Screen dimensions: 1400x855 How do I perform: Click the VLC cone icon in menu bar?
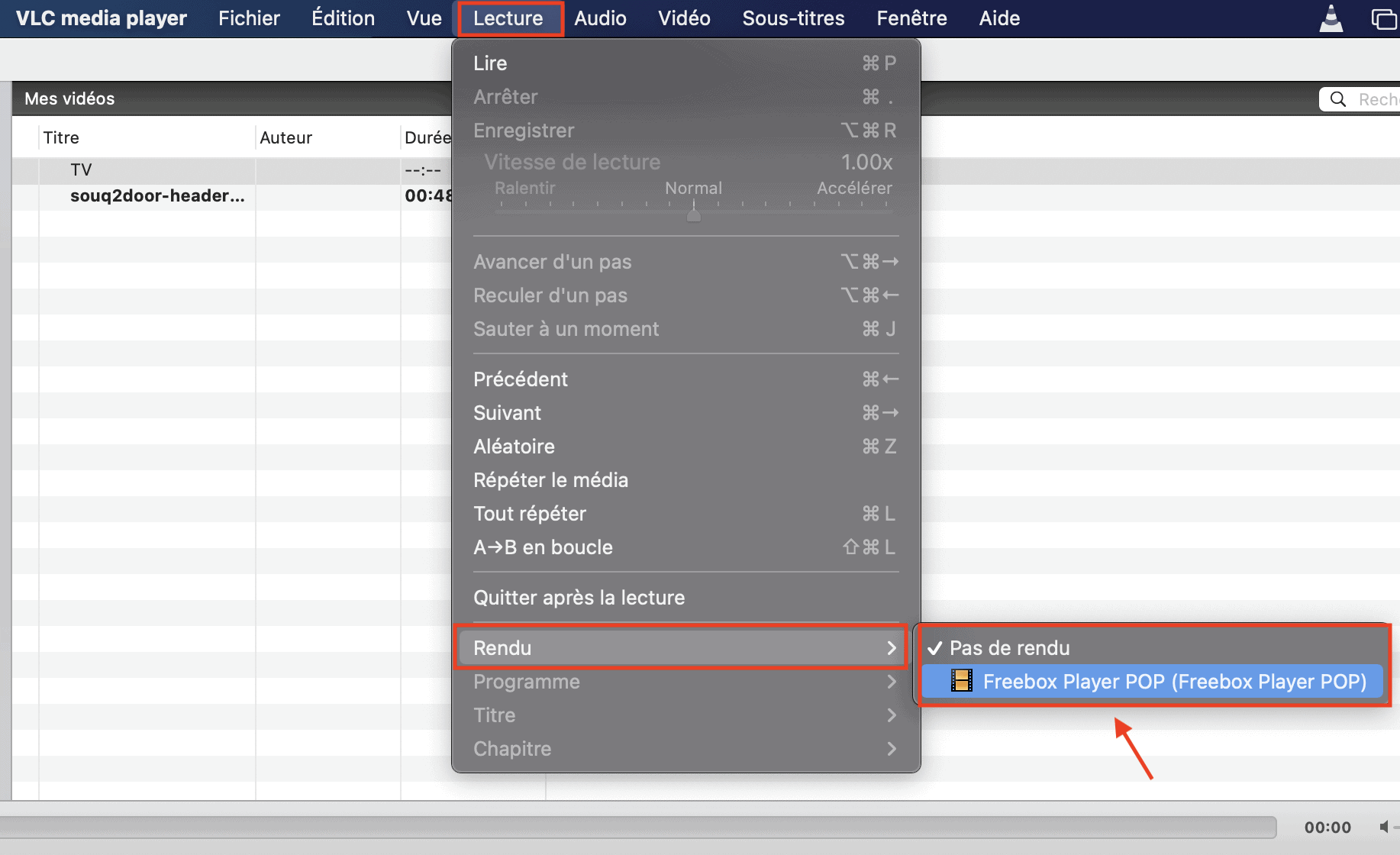(1331, 18)
